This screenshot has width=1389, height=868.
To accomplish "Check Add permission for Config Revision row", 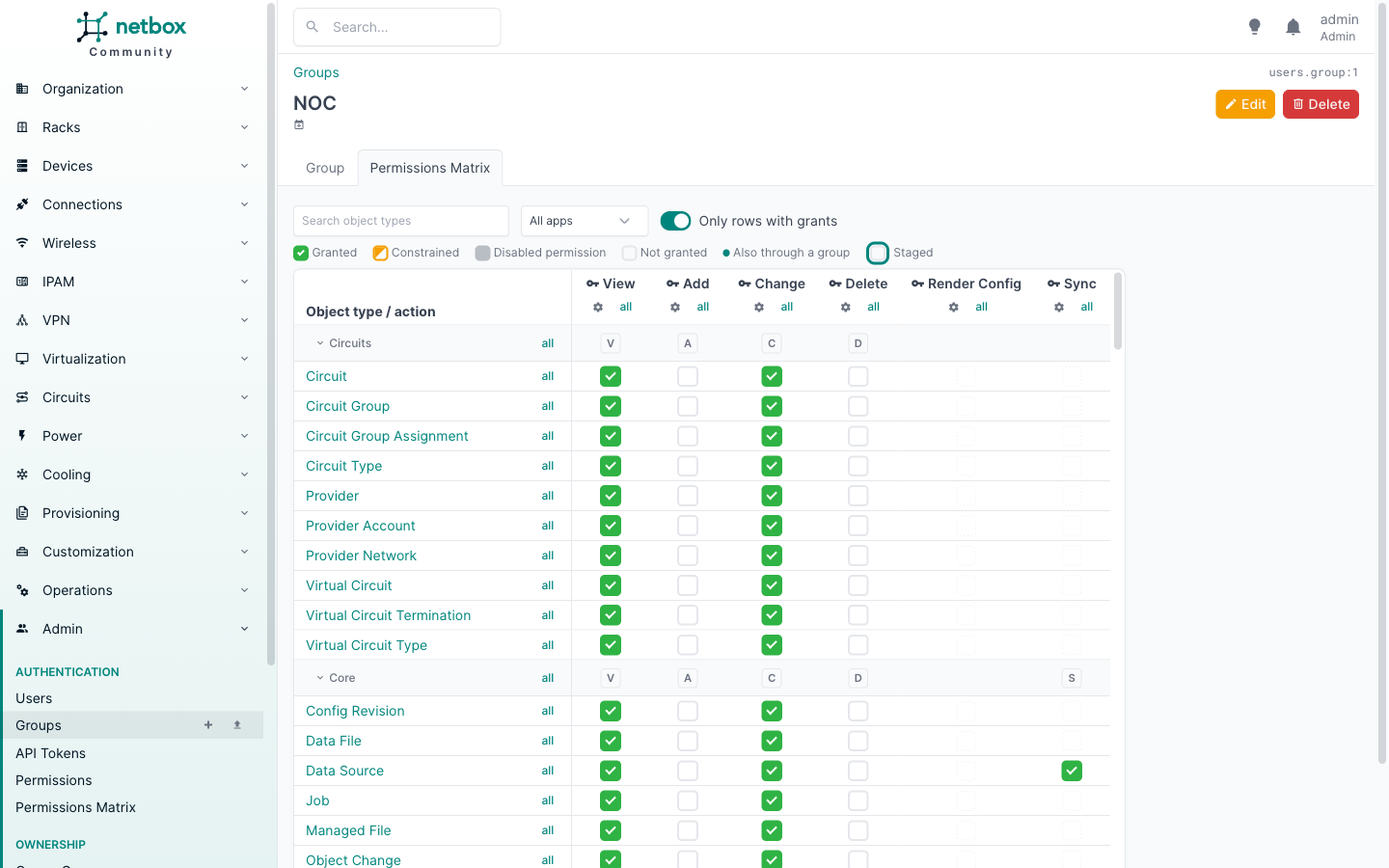I will pos(688,711).
